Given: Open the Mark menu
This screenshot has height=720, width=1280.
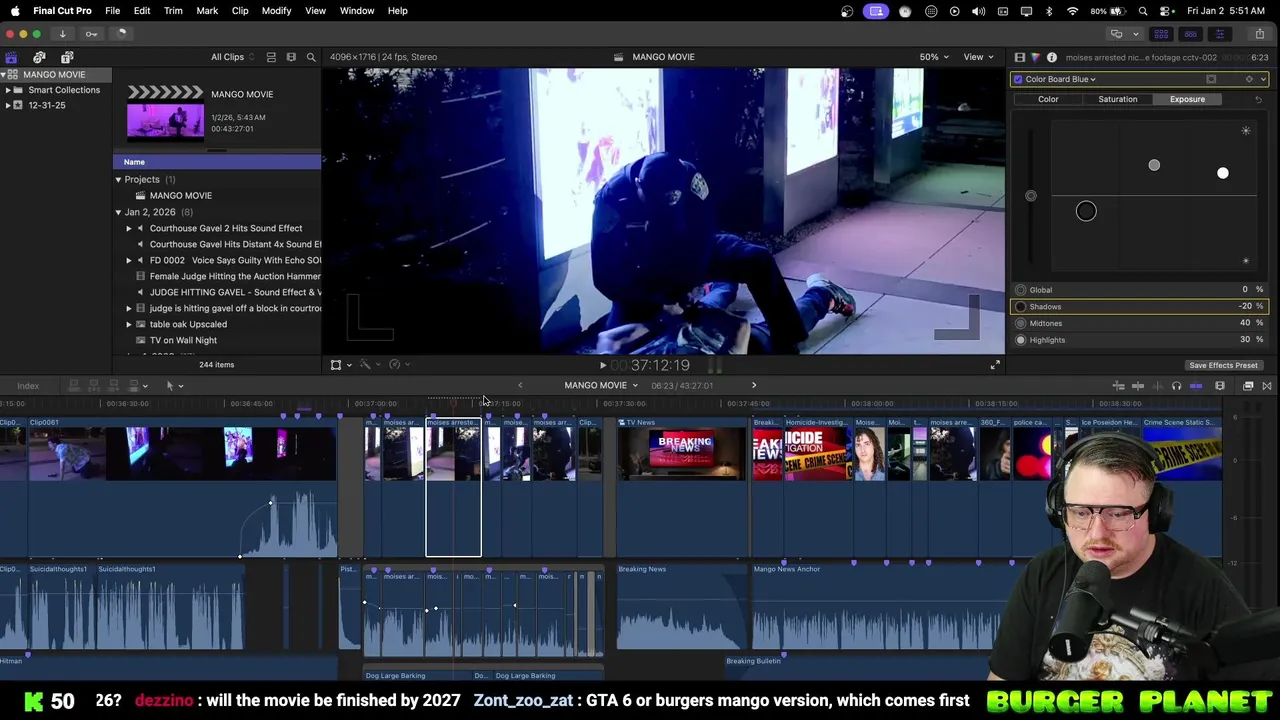Looking at the screenshot, I should click(207, 10).
